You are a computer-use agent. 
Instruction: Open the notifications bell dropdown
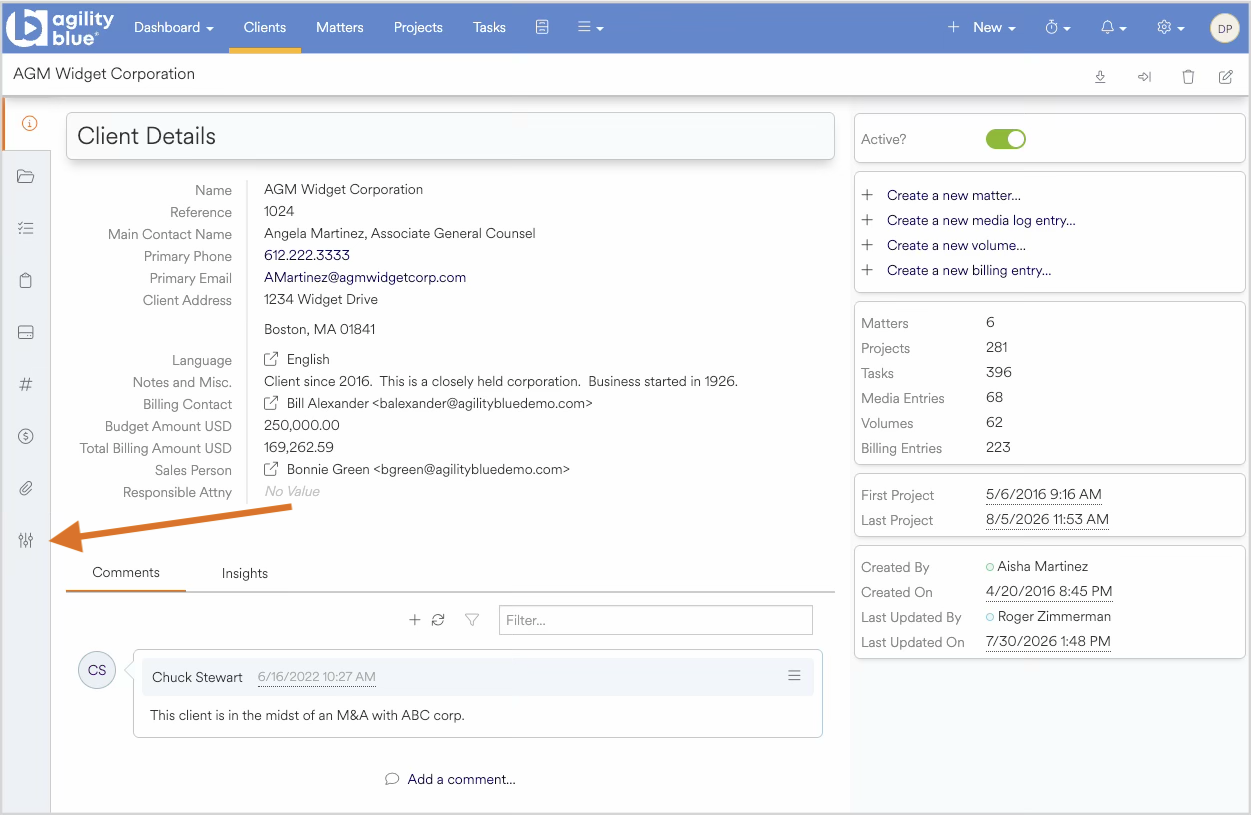tap(1114, 28)
